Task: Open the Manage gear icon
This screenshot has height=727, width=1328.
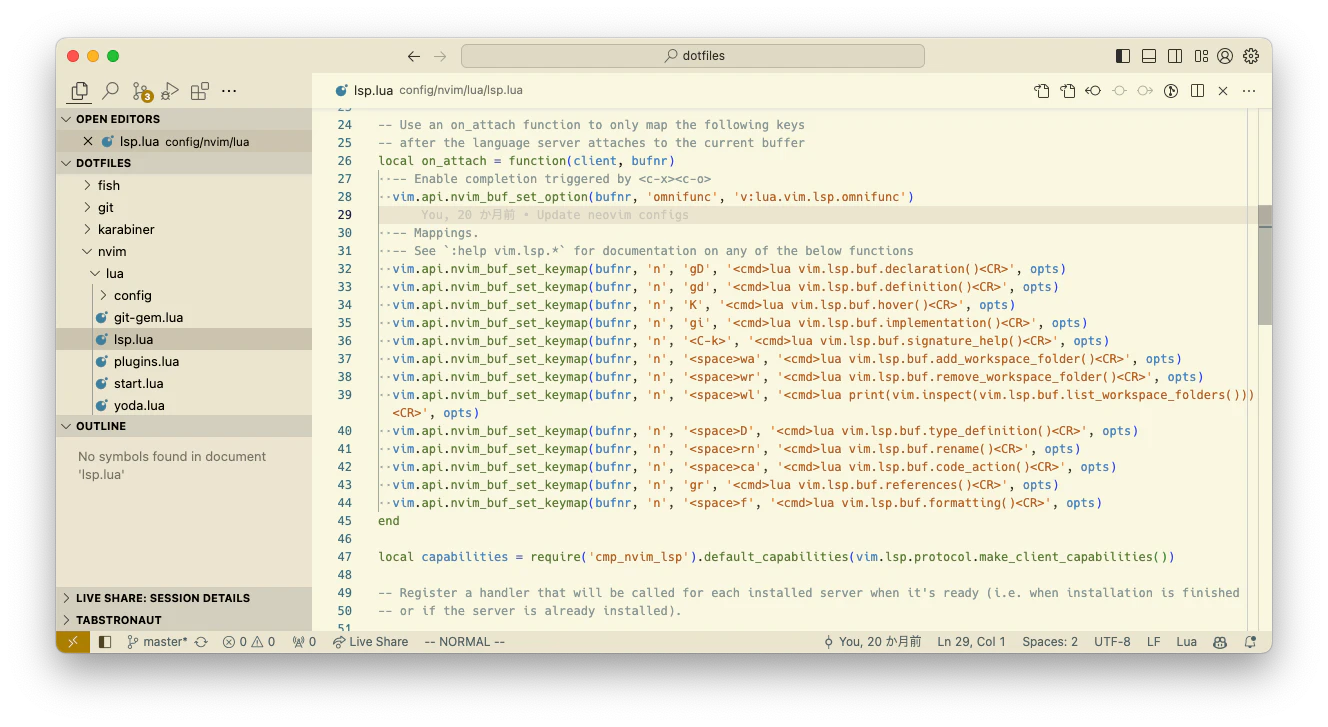Action: (x=1251, y=56)
